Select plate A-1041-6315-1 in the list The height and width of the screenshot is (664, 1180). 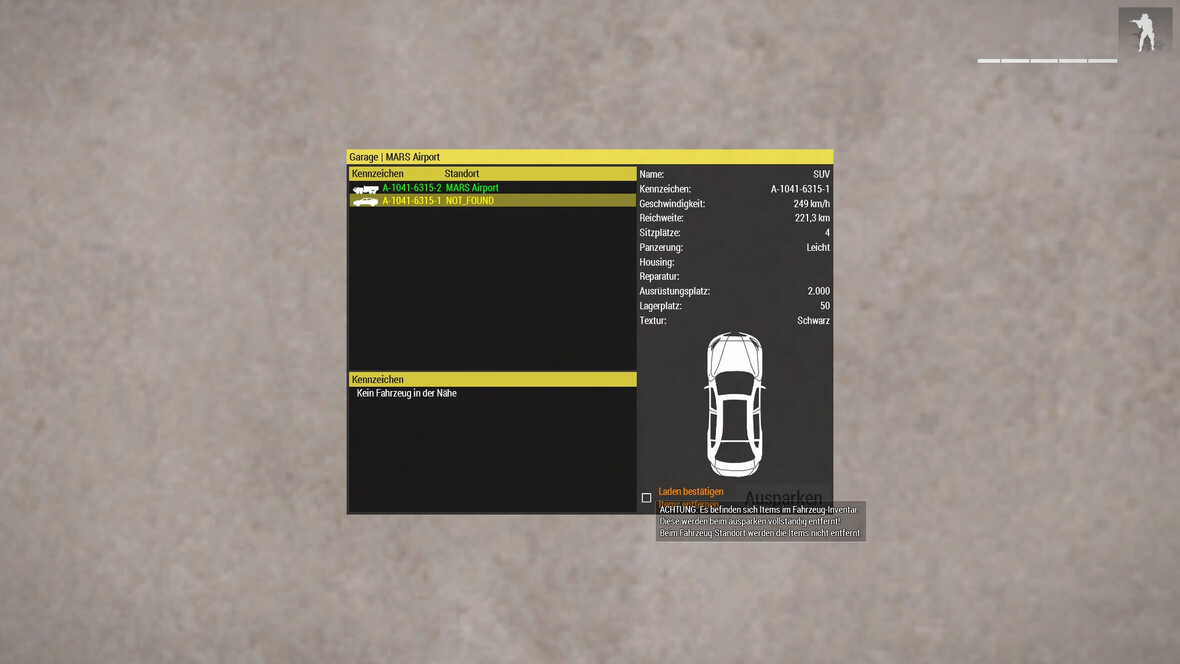point(412,201)
